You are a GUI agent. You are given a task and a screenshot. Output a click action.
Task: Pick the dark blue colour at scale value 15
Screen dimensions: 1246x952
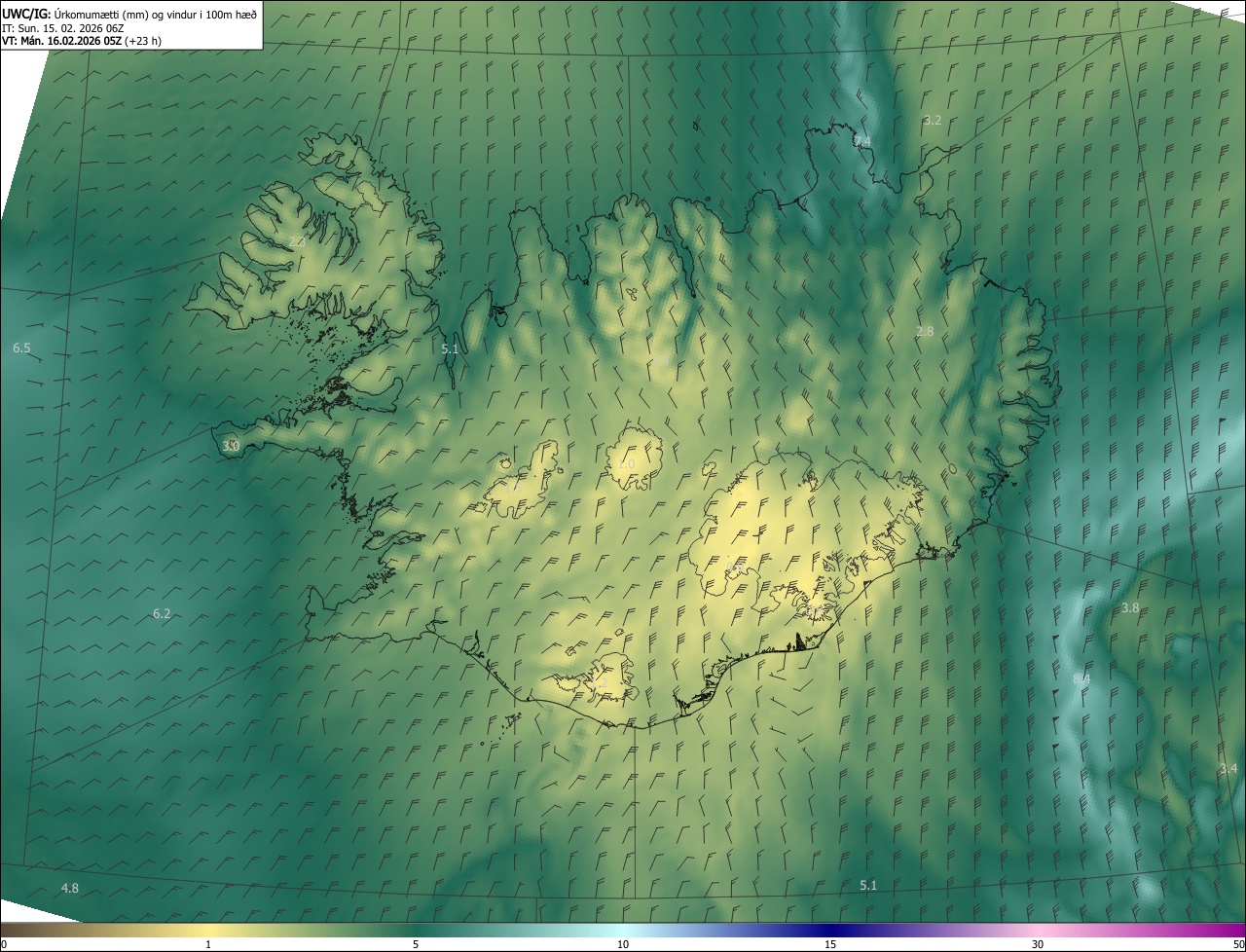point(830,930)
